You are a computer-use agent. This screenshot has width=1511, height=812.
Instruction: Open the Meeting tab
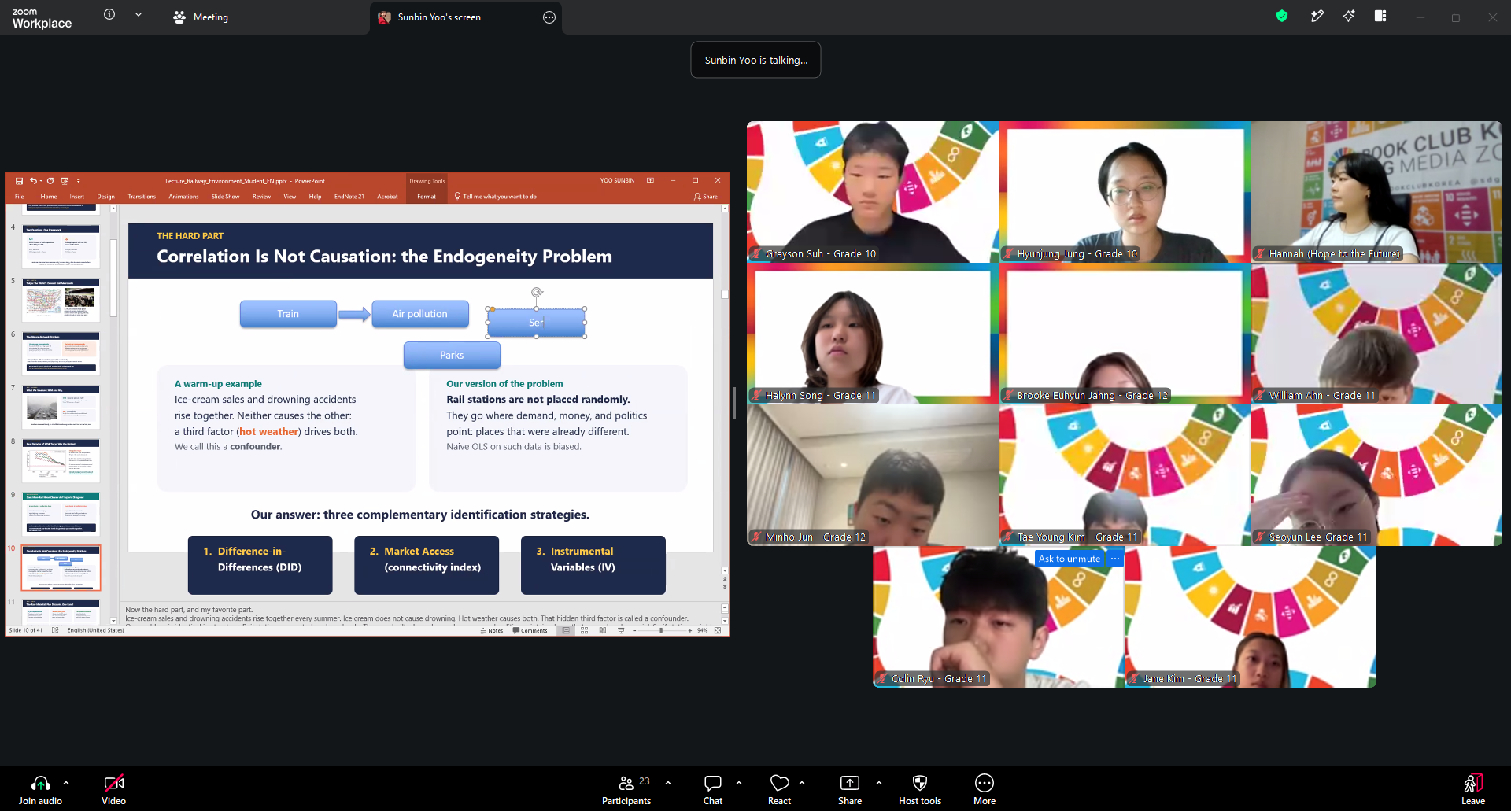point(201,17)
